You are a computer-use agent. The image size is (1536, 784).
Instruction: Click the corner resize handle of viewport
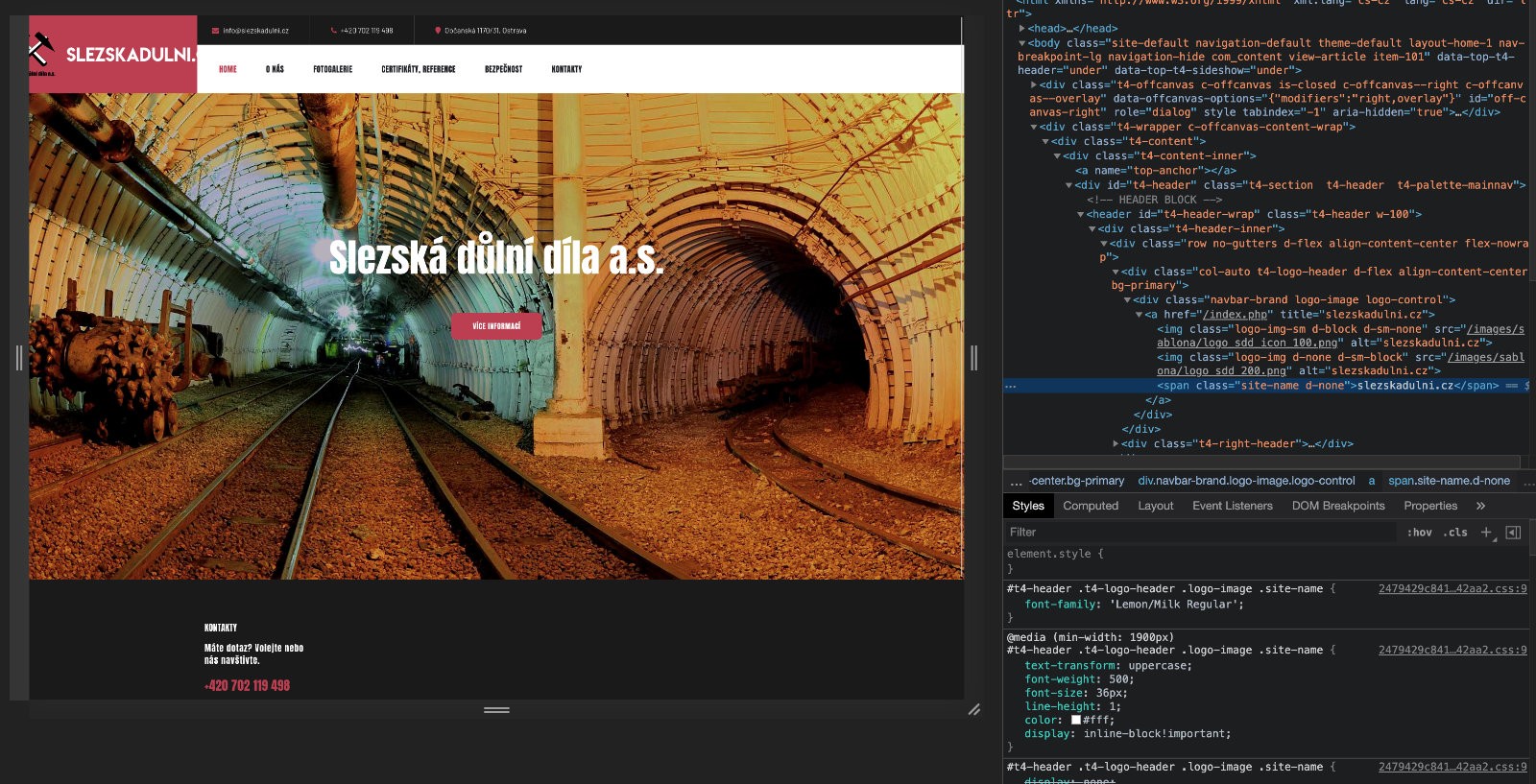[x=973, y=709]
